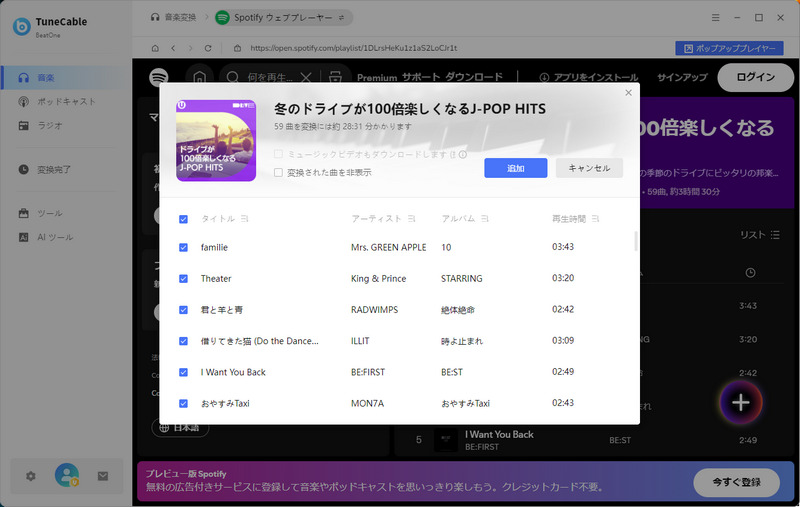Click the info icon beside music video option

pyautogui.click(x=463, y=154)
